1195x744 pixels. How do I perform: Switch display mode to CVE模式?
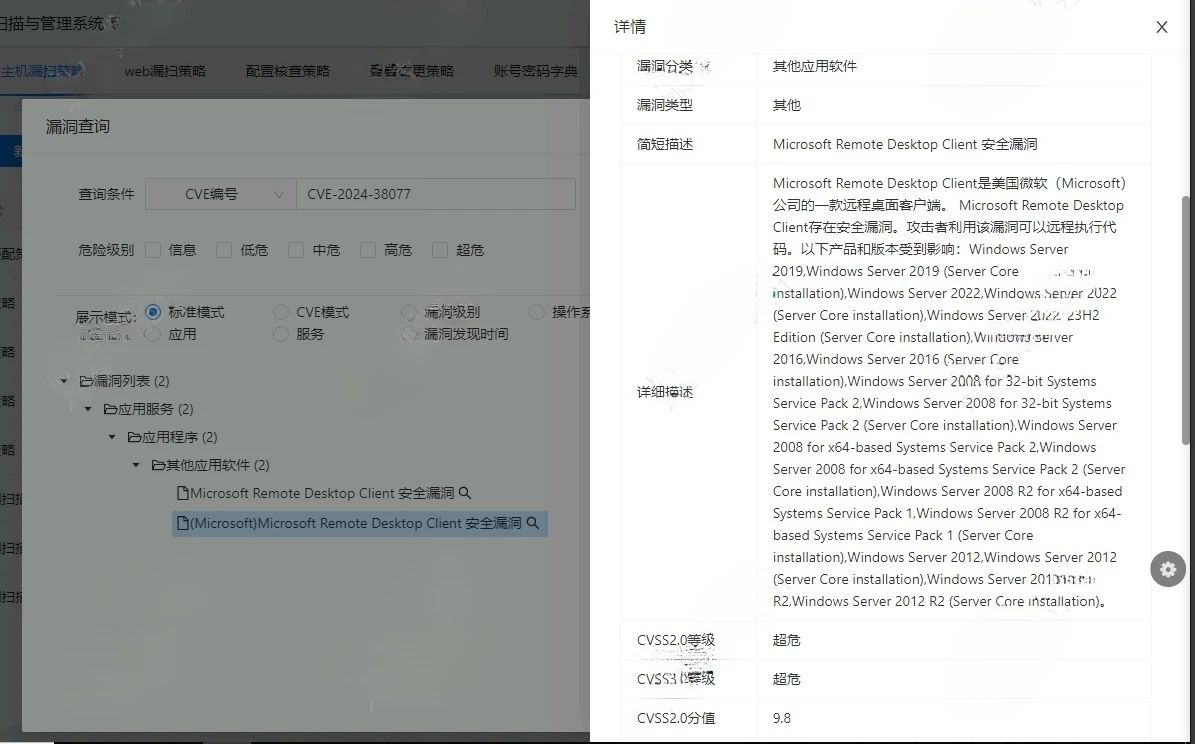tap(280, 311)
